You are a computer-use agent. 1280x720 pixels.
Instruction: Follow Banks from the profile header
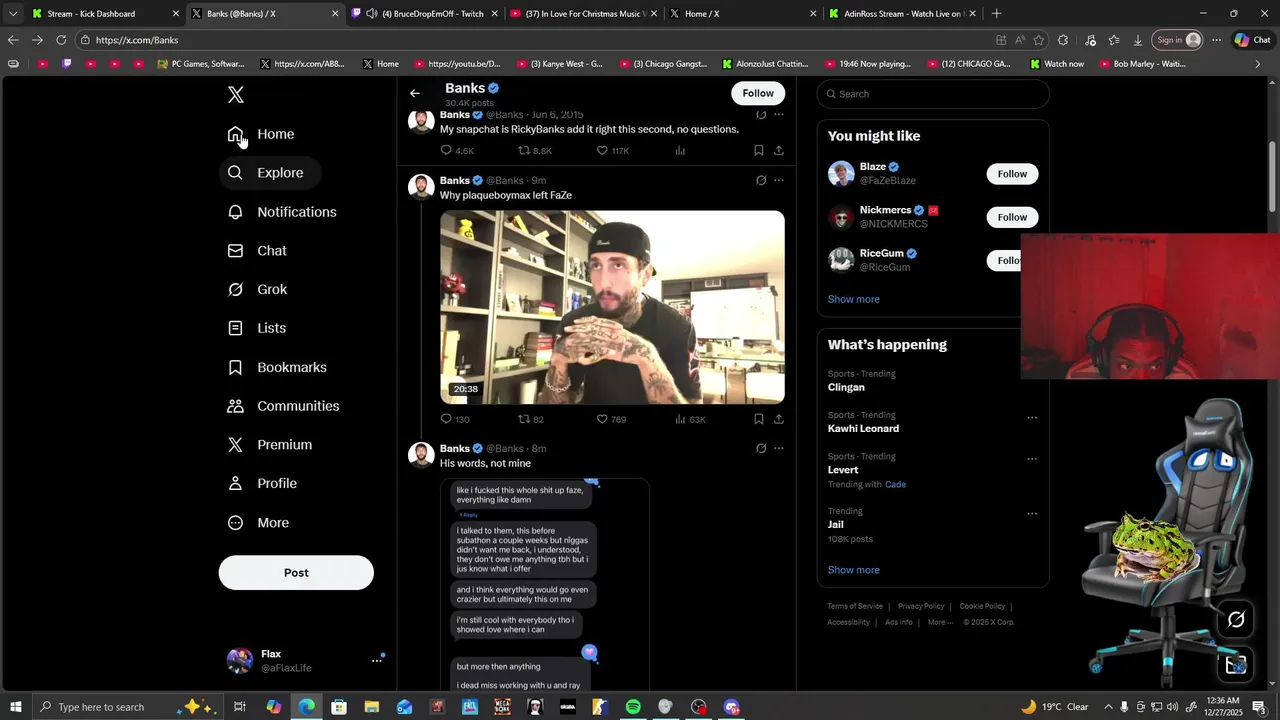pos(758,93)
